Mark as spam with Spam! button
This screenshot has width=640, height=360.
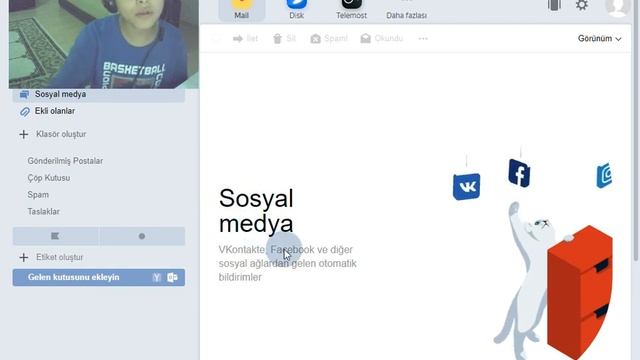click(x=329, y=38)
